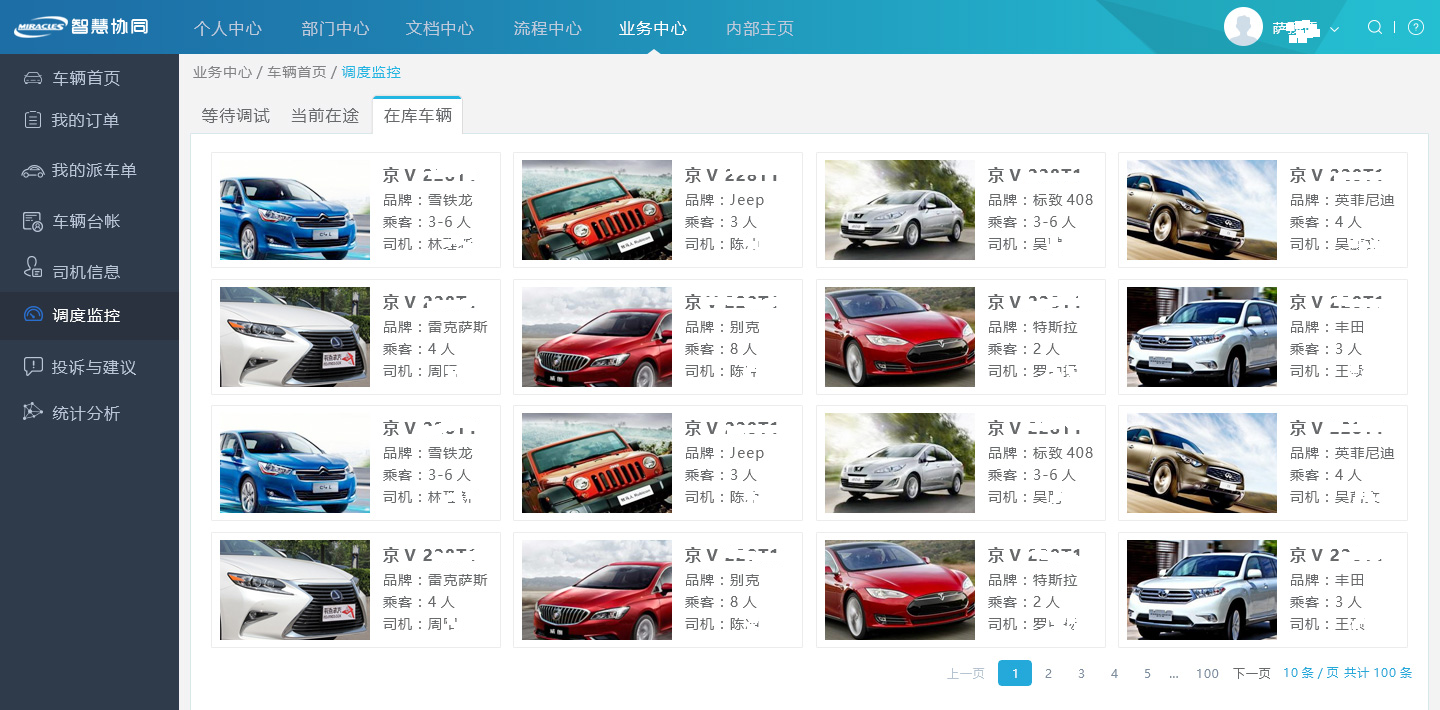The height and width of the screenshot is (710, 1440).
Task: Click 车辆首页 in the breadcrumb path
Action: click(x=296, y=72)
